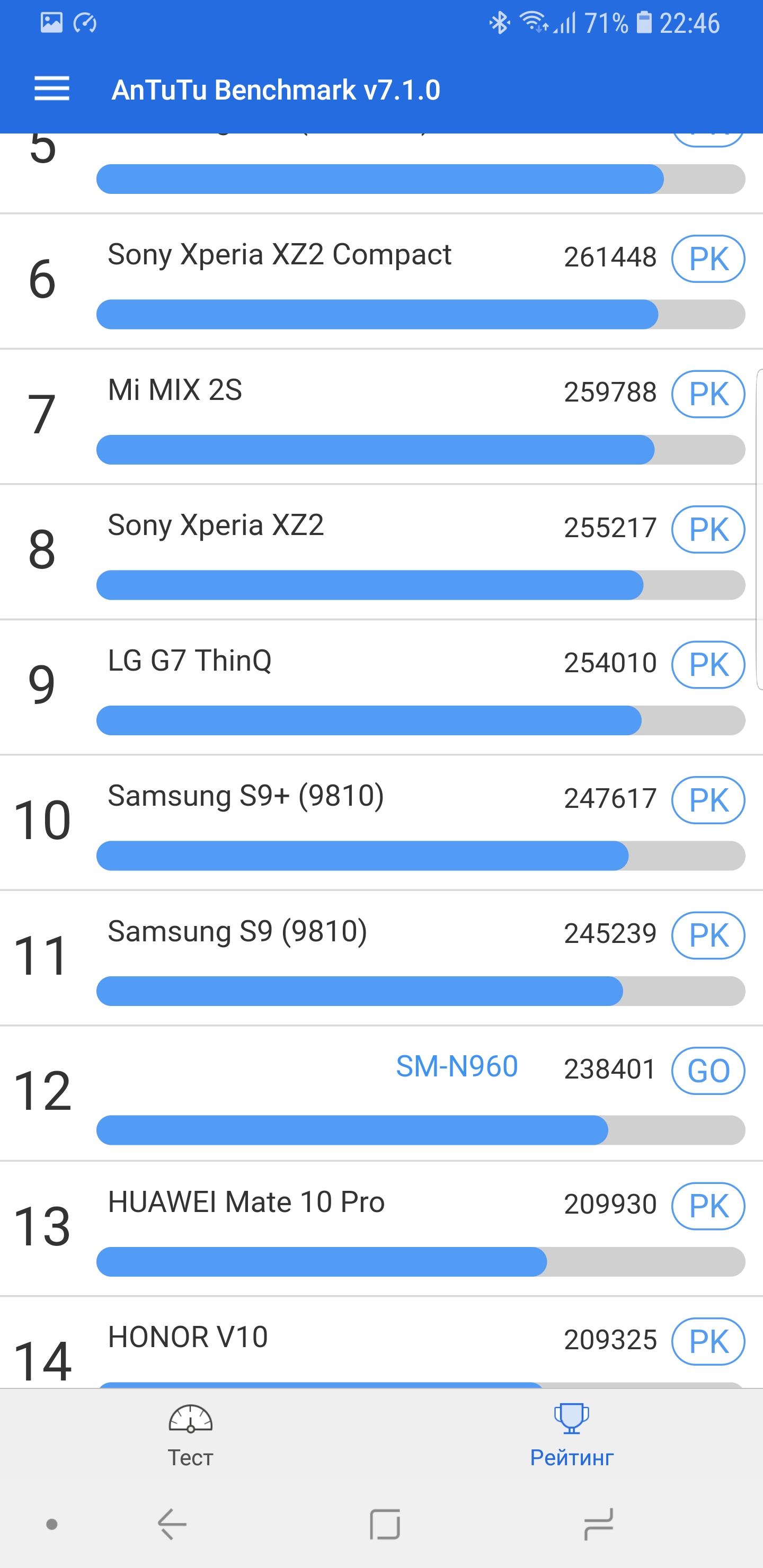Tap the Bluetooth status bar icon
763x1568 pixels.
pyautogui.click(x=499, y=23)
